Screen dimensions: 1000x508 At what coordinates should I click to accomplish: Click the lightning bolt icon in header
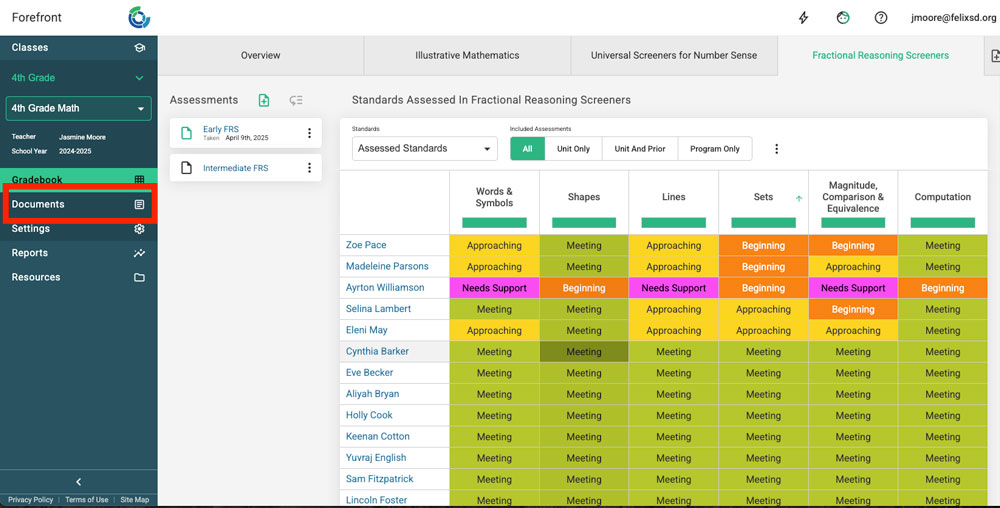pyautogui.click(x=803, y=18)
